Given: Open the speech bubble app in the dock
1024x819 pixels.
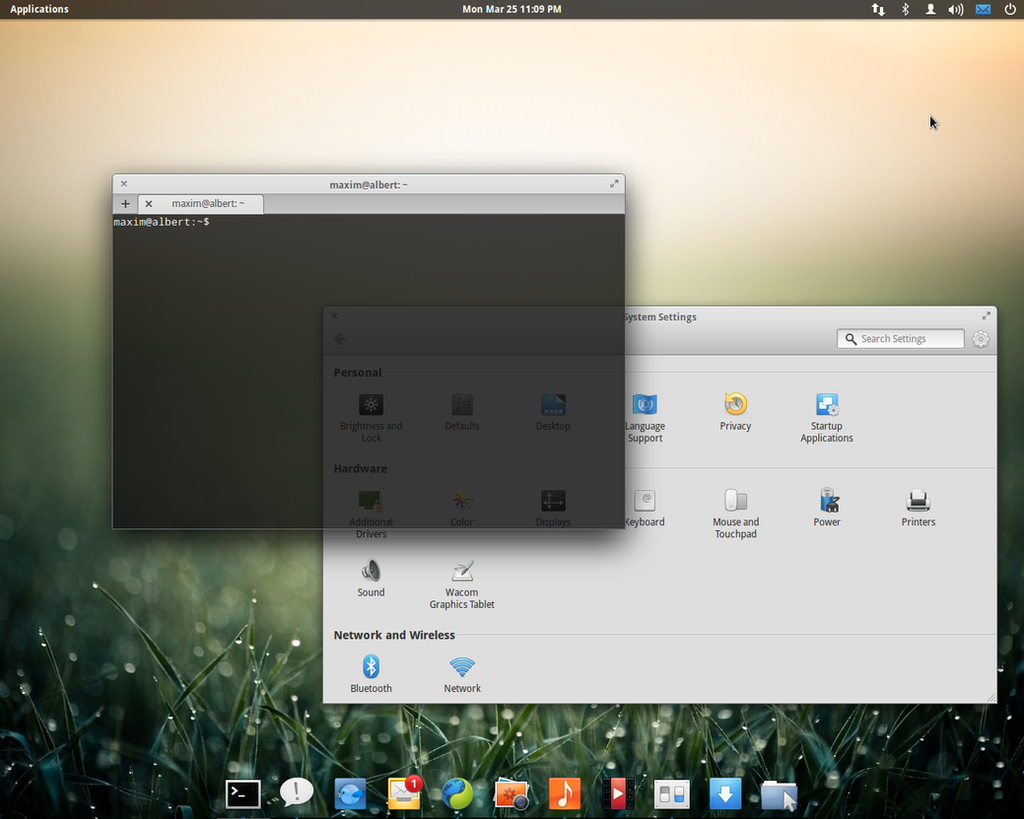Looking at the screenshot, I should [x=296, y=793].
